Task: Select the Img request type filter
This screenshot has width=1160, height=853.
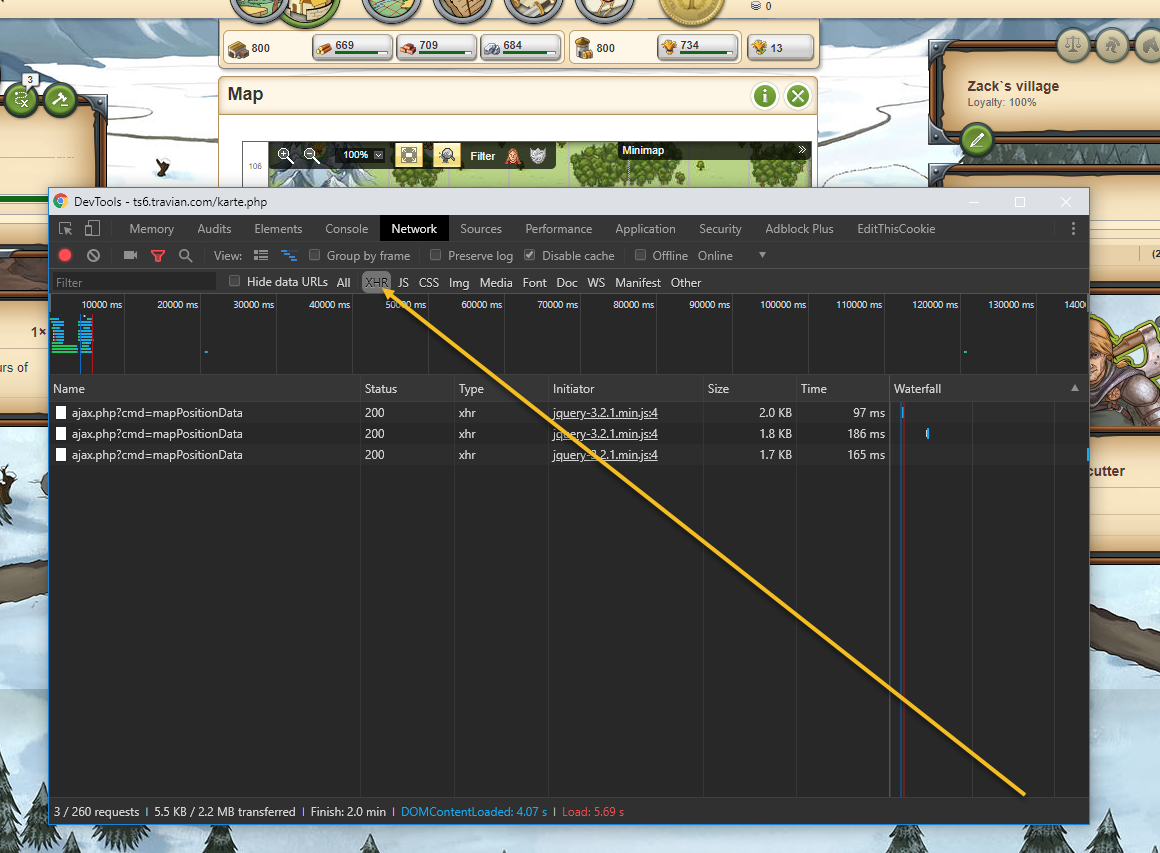Action: 459,283
